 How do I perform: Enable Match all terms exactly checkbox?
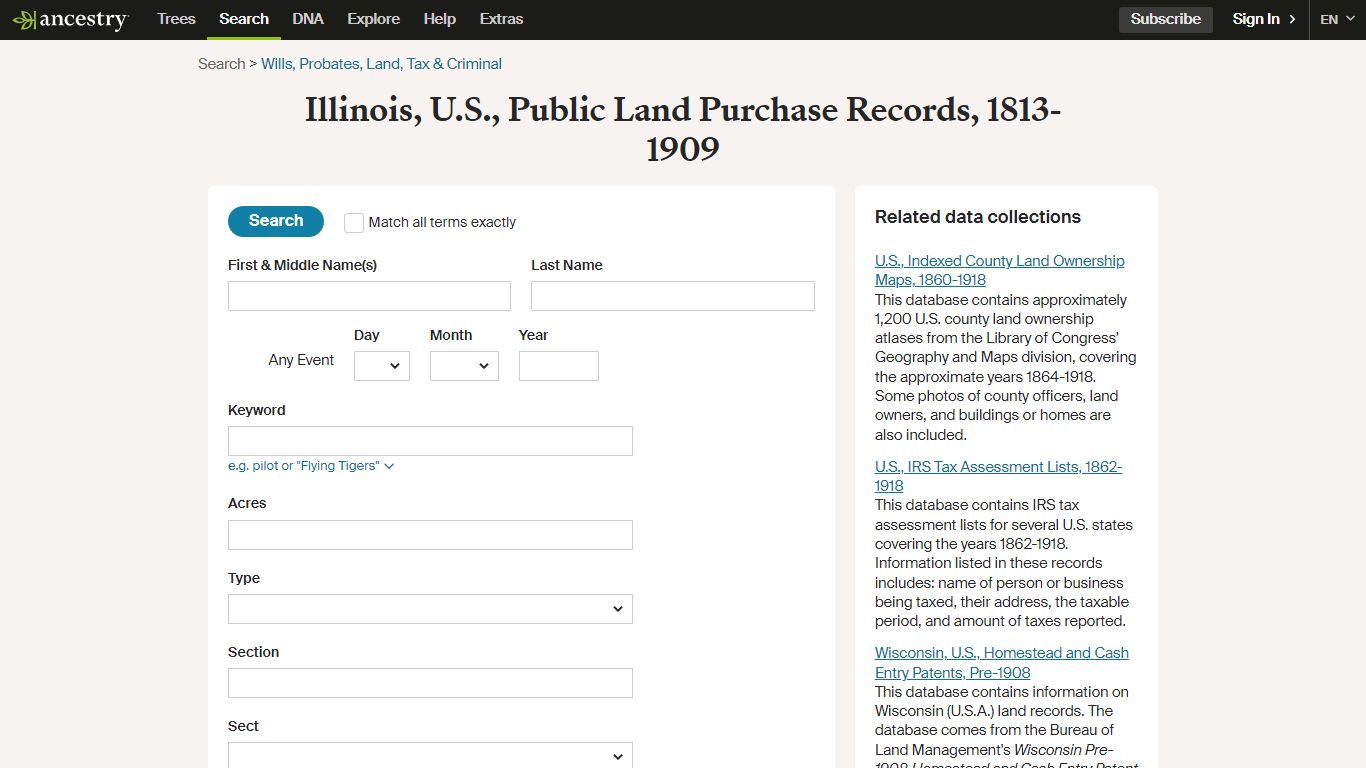point(354,222)
